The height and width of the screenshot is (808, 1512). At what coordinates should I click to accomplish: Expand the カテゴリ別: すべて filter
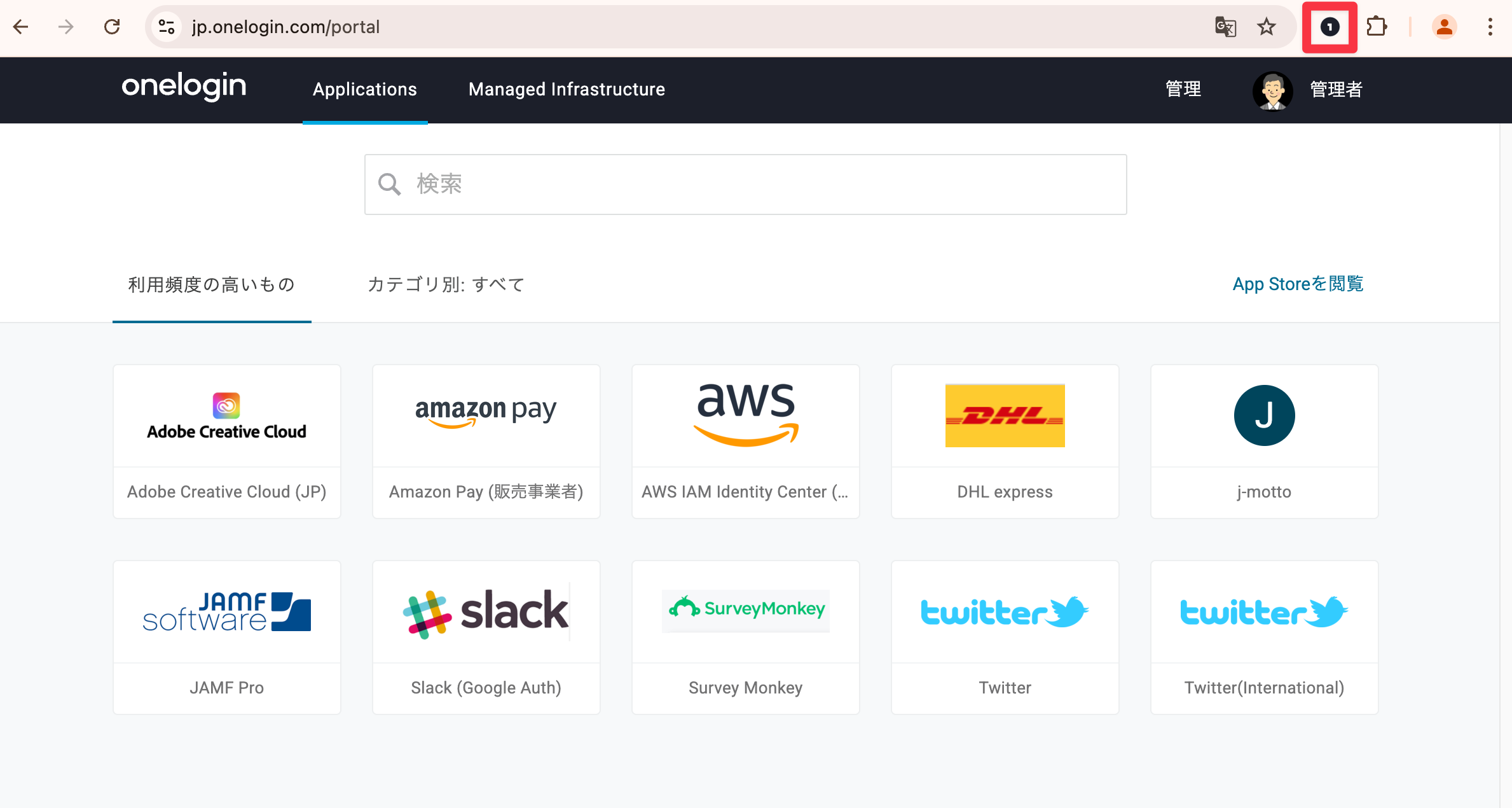[x=446, y=284]
